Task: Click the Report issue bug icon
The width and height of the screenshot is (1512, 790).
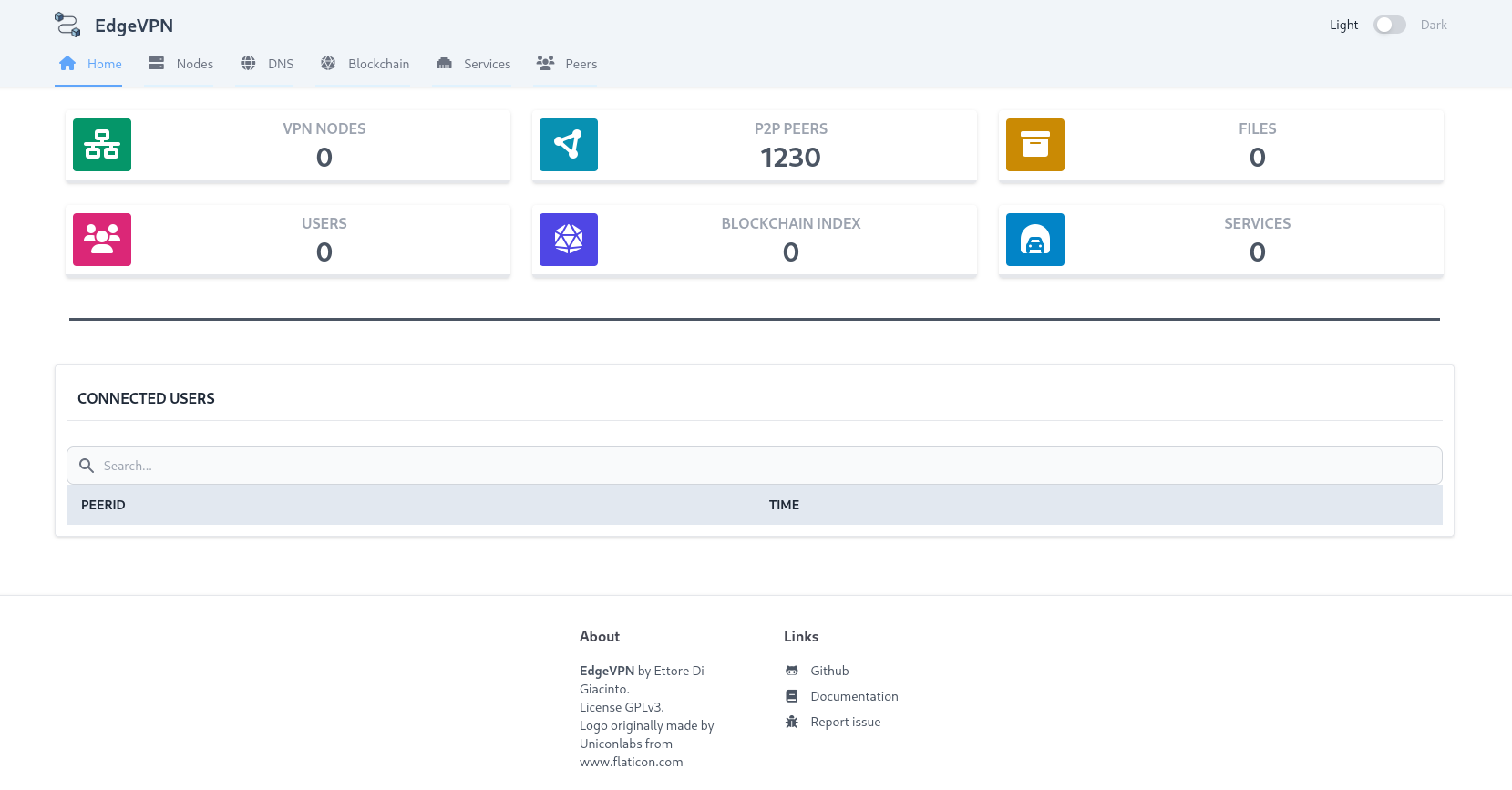Action: 792,722
